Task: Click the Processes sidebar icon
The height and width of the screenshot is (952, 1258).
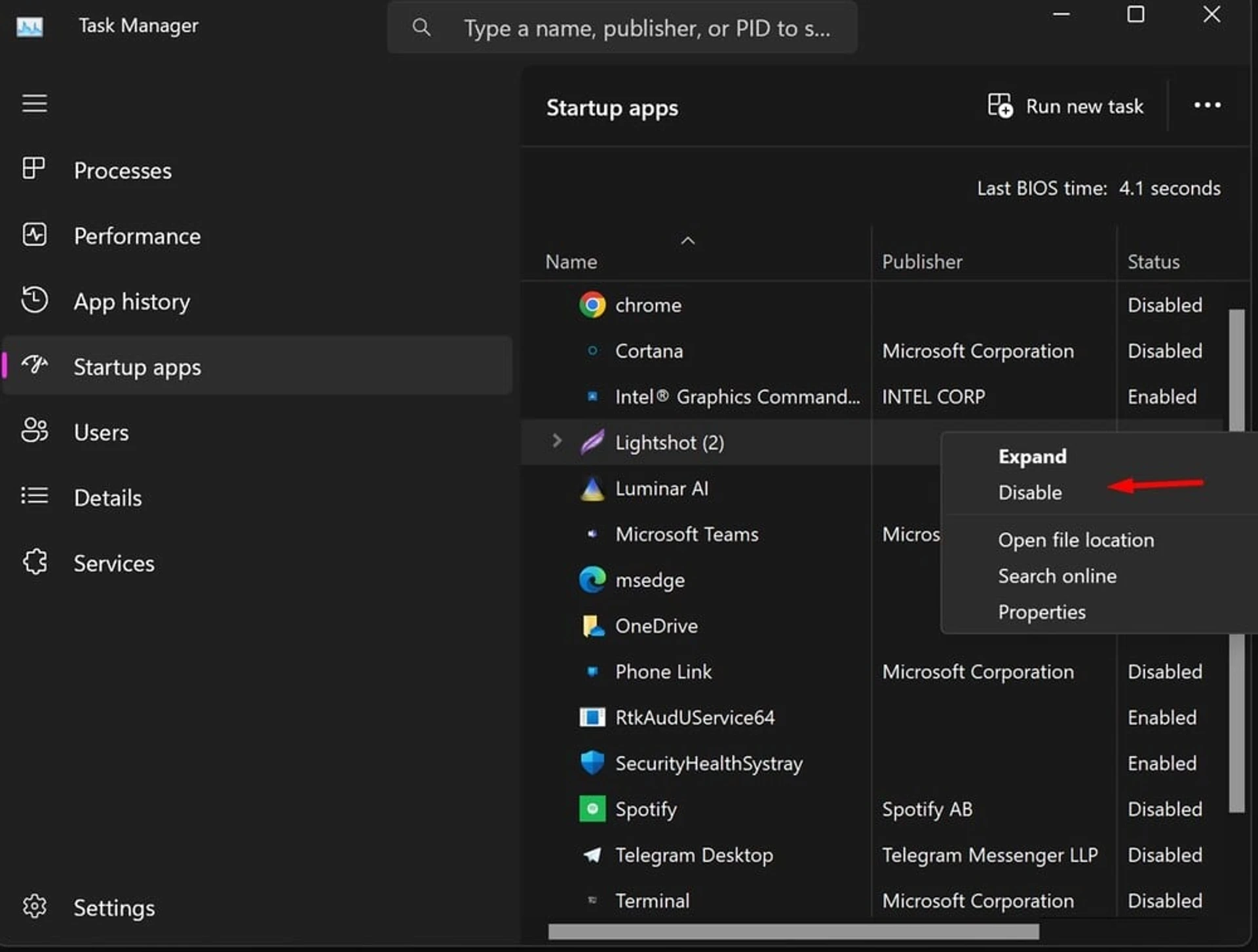Action: tap(33, 168)
